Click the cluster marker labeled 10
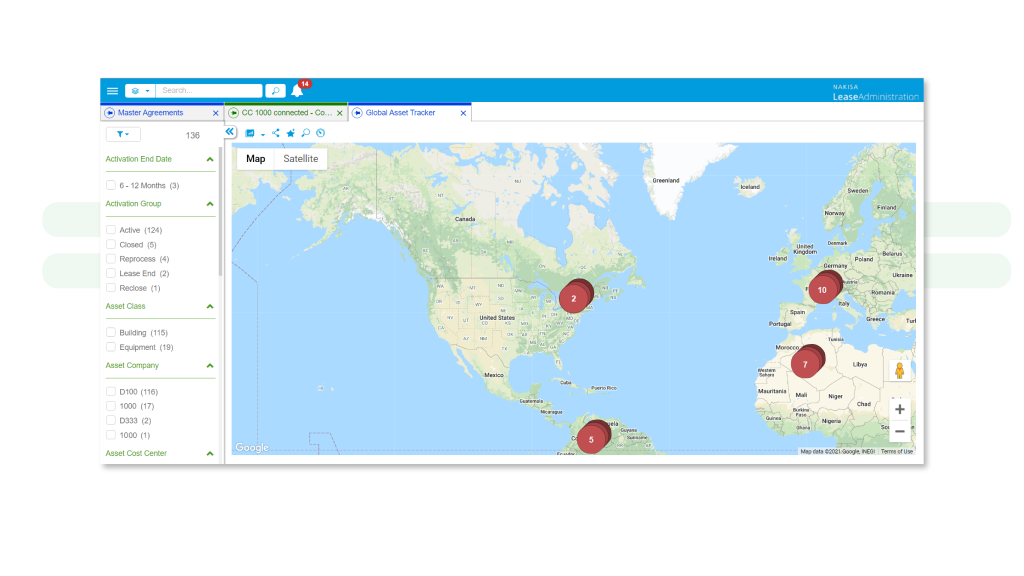Image resolution: width=1024 pixels, height=576 pixels. (x=822, y=290)
